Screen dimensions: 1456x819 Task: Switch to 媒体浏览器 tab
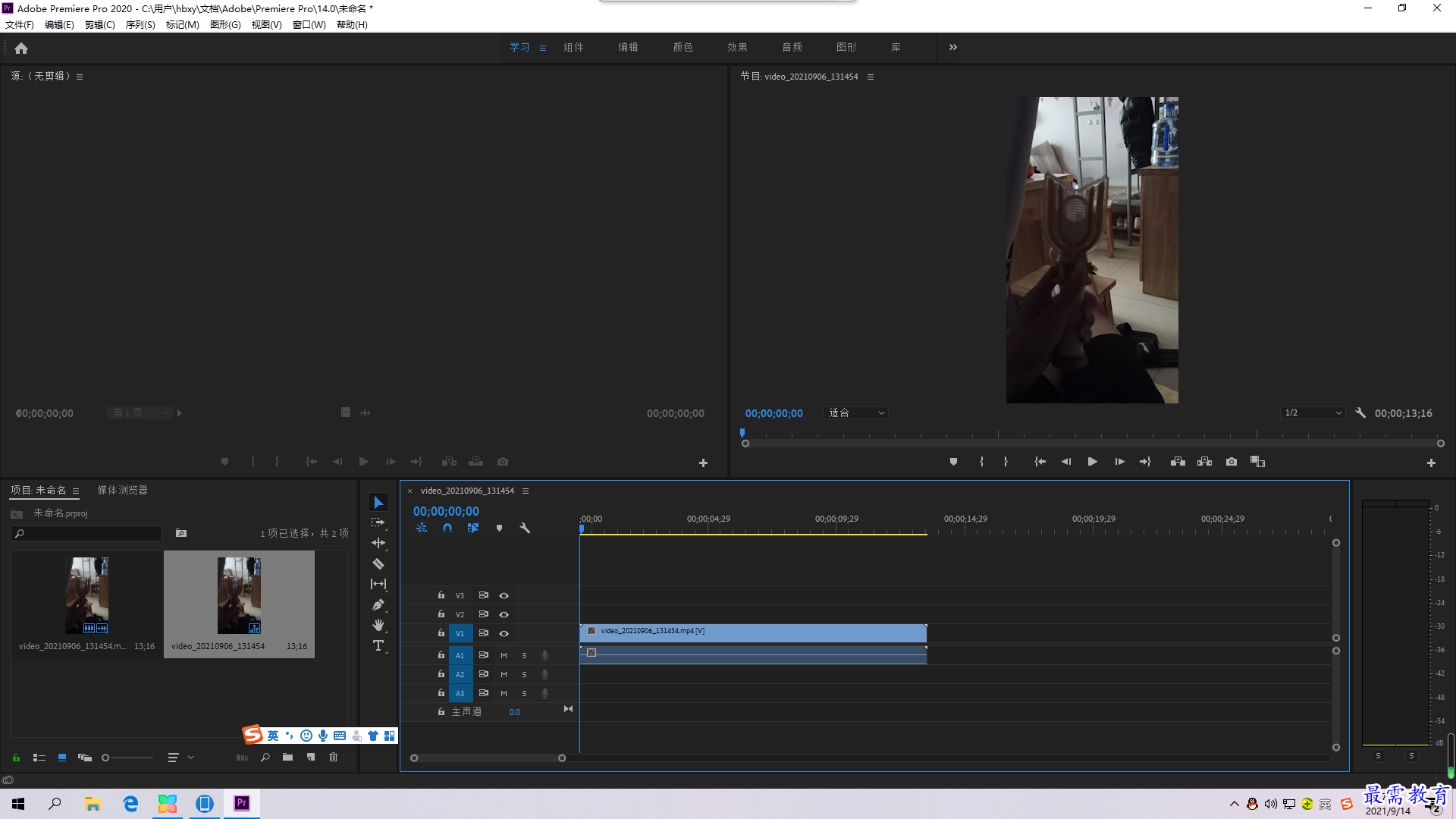click(x=122, y=490)
